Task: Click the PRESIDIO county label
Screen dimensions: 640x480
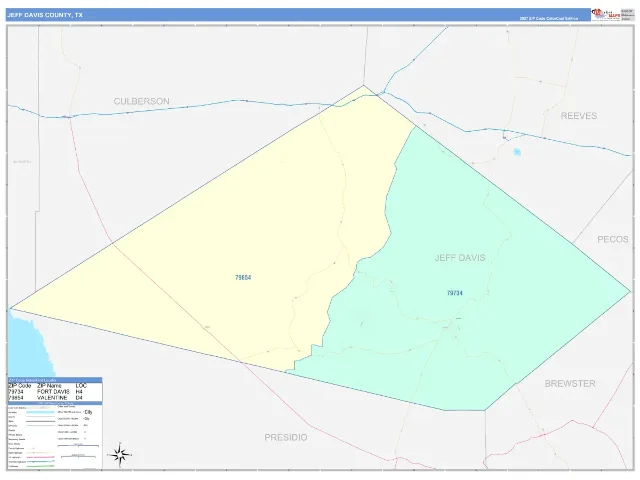Action: point(286,438)
